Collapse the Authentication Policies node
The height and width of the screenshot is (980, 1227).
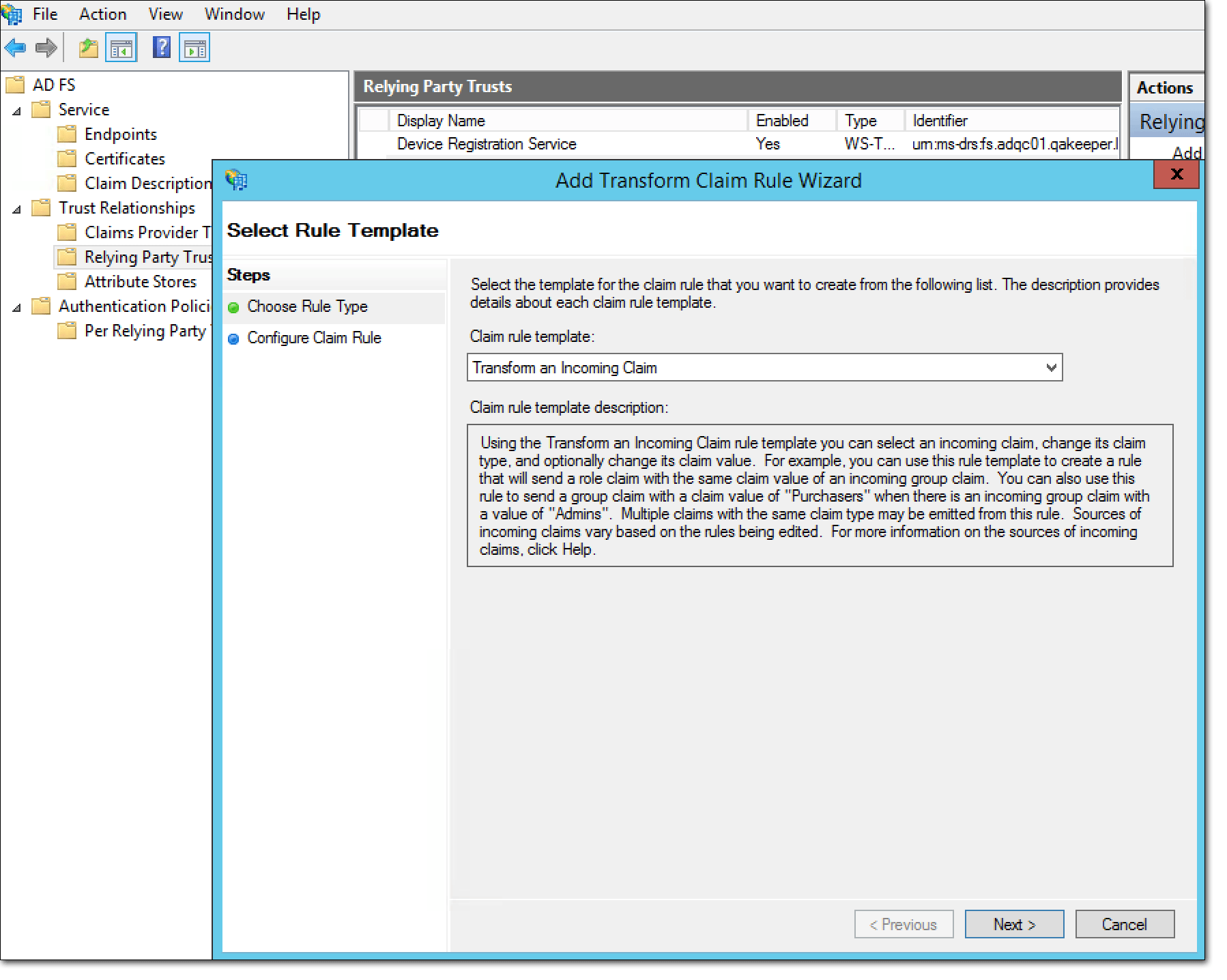15,306
